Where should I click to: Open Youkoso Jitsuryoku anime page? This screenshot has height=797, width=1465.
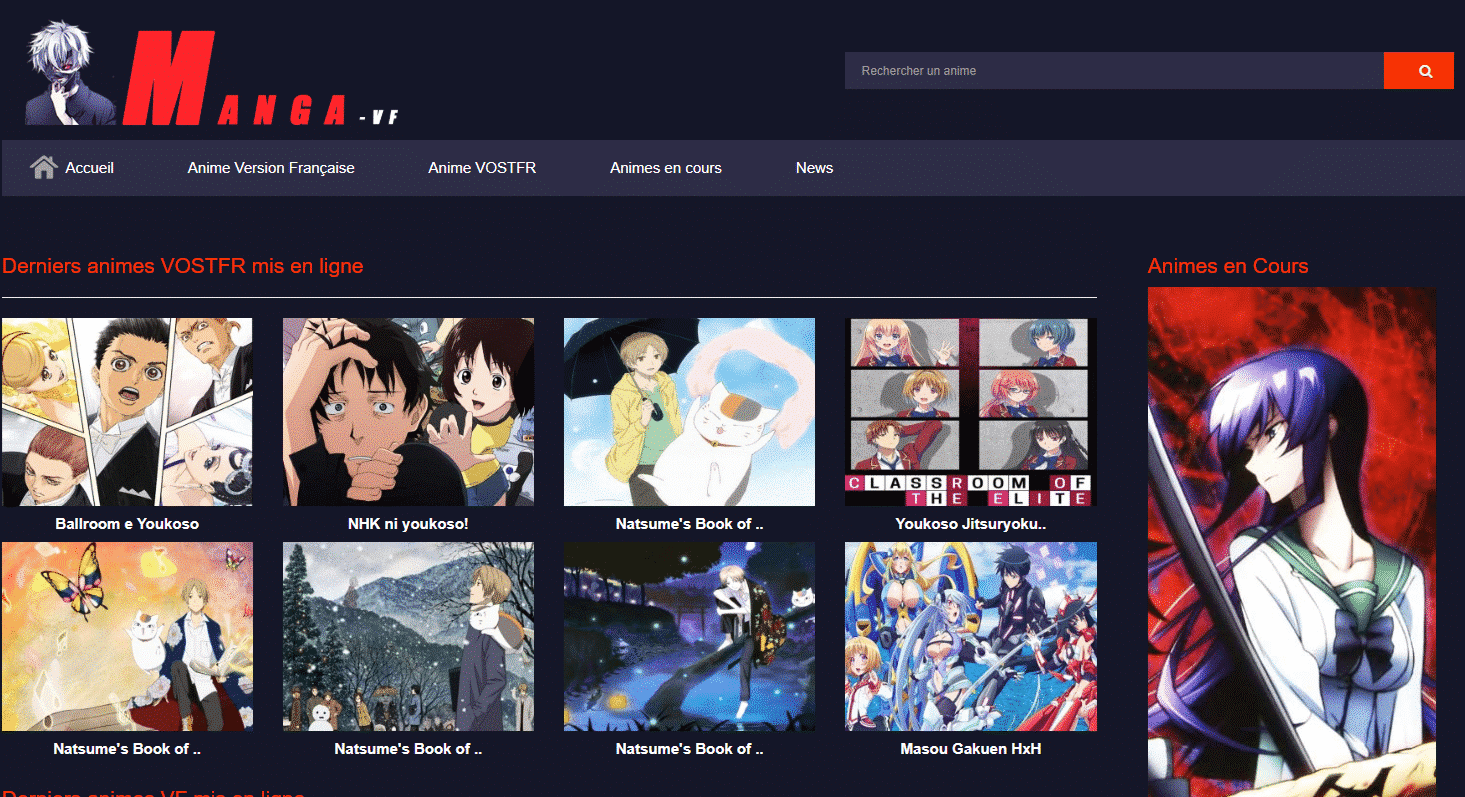[x=970, y=523]
